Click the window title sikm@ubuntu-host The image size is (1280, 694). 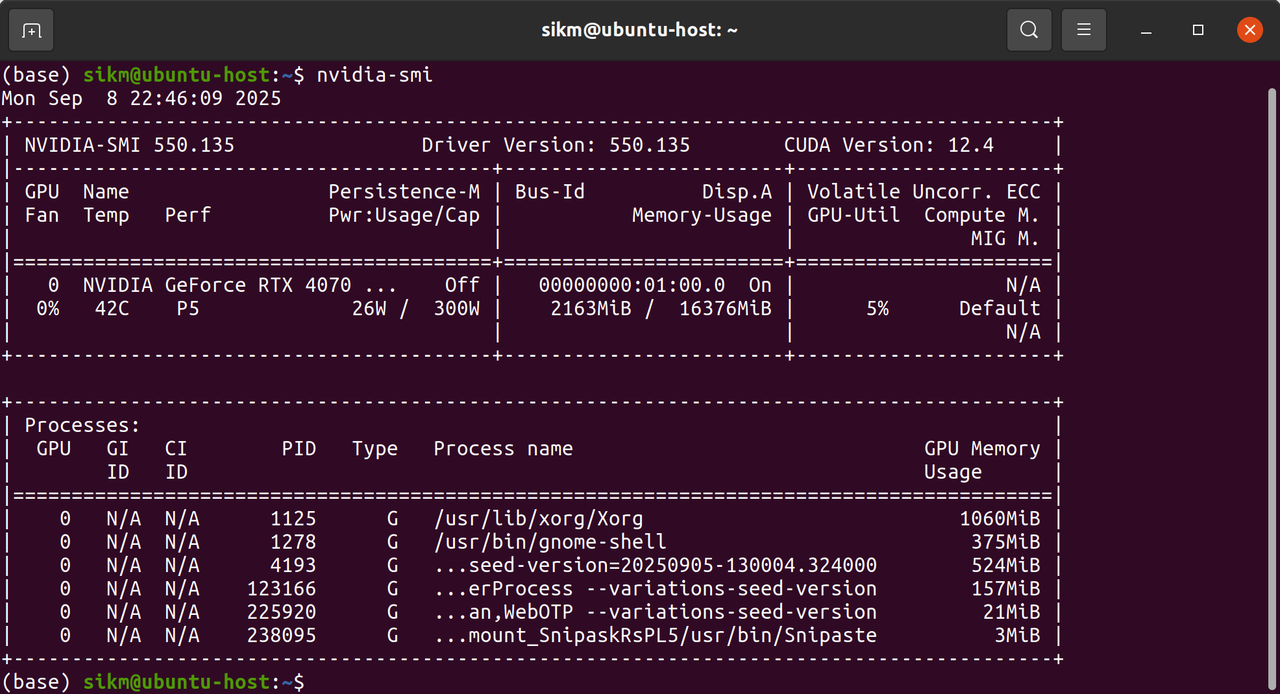(640, 30)
